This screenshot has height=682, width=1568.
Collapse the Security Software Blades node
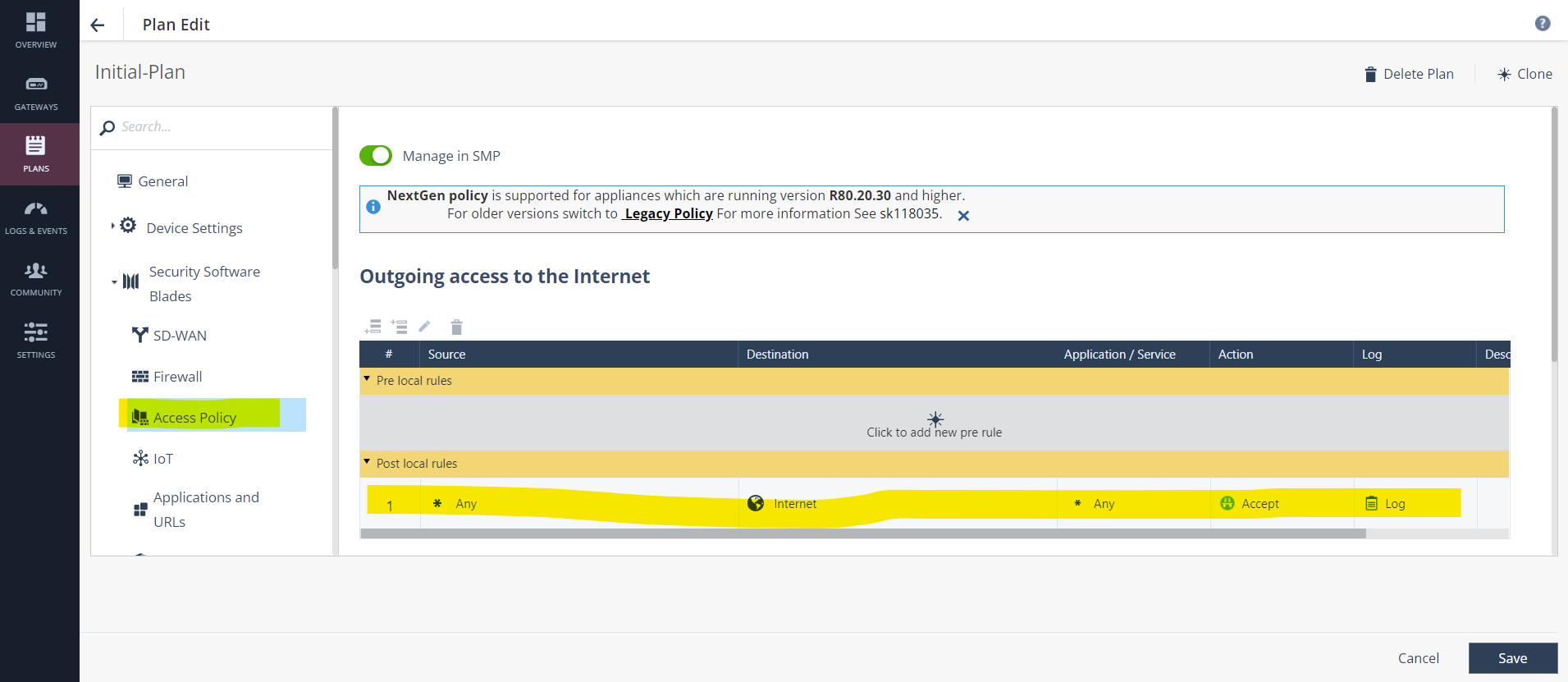114,282
